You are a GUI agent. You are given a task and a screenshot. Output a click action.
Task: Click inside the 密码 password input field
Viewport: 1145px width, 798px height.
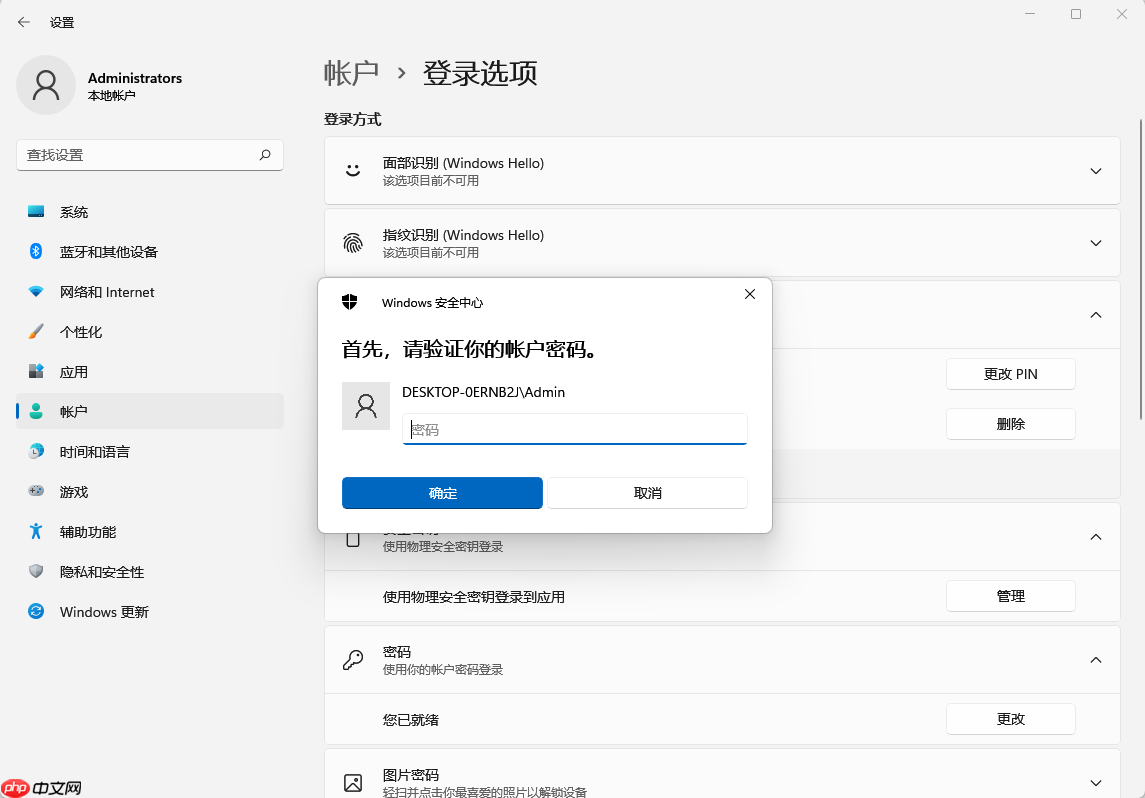574,429
